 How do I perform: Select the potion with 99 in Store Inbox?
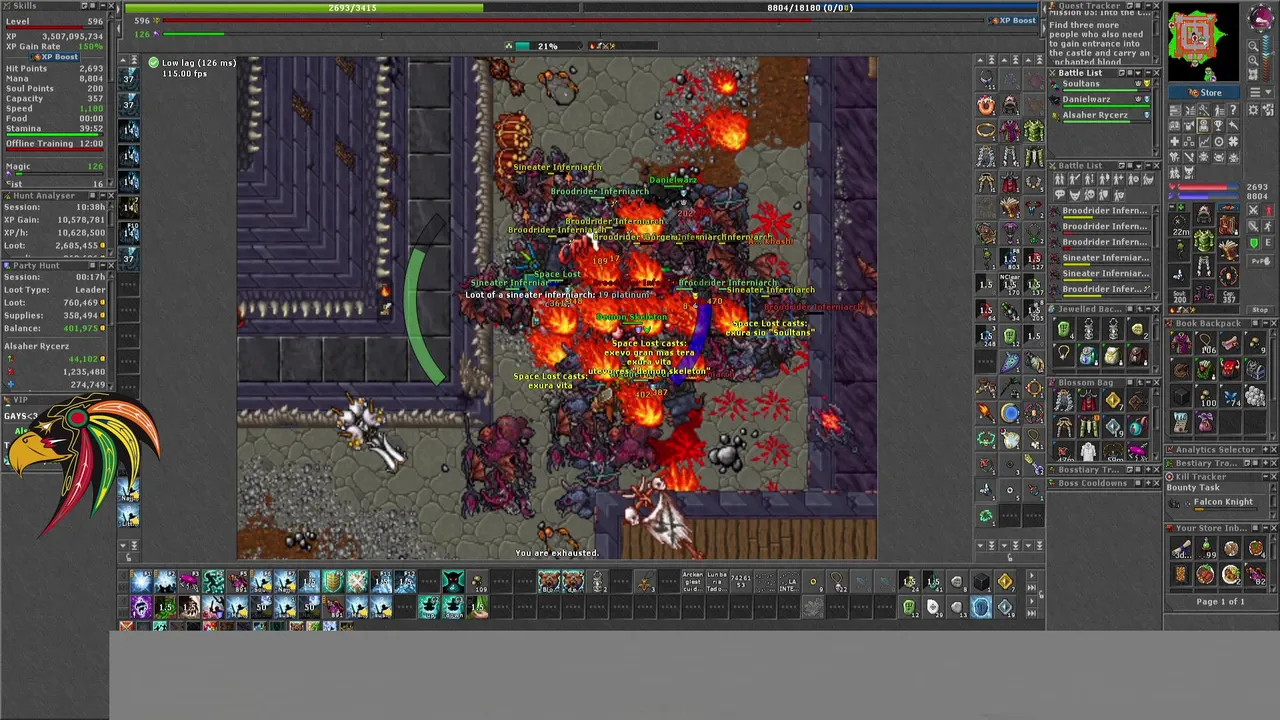tap(1205, 549)
